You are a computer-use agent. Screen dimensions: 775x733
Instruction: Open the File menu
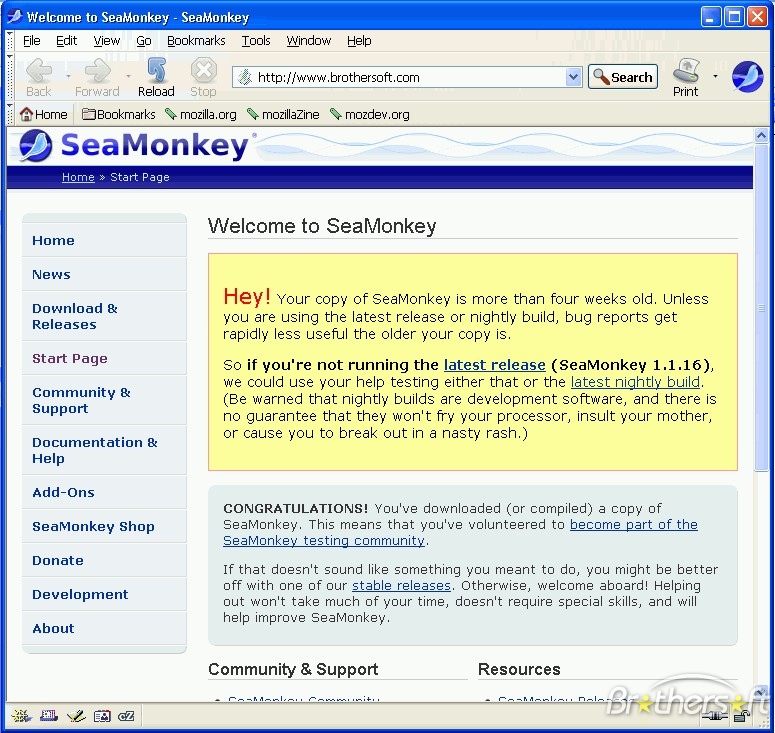[32, 41]
